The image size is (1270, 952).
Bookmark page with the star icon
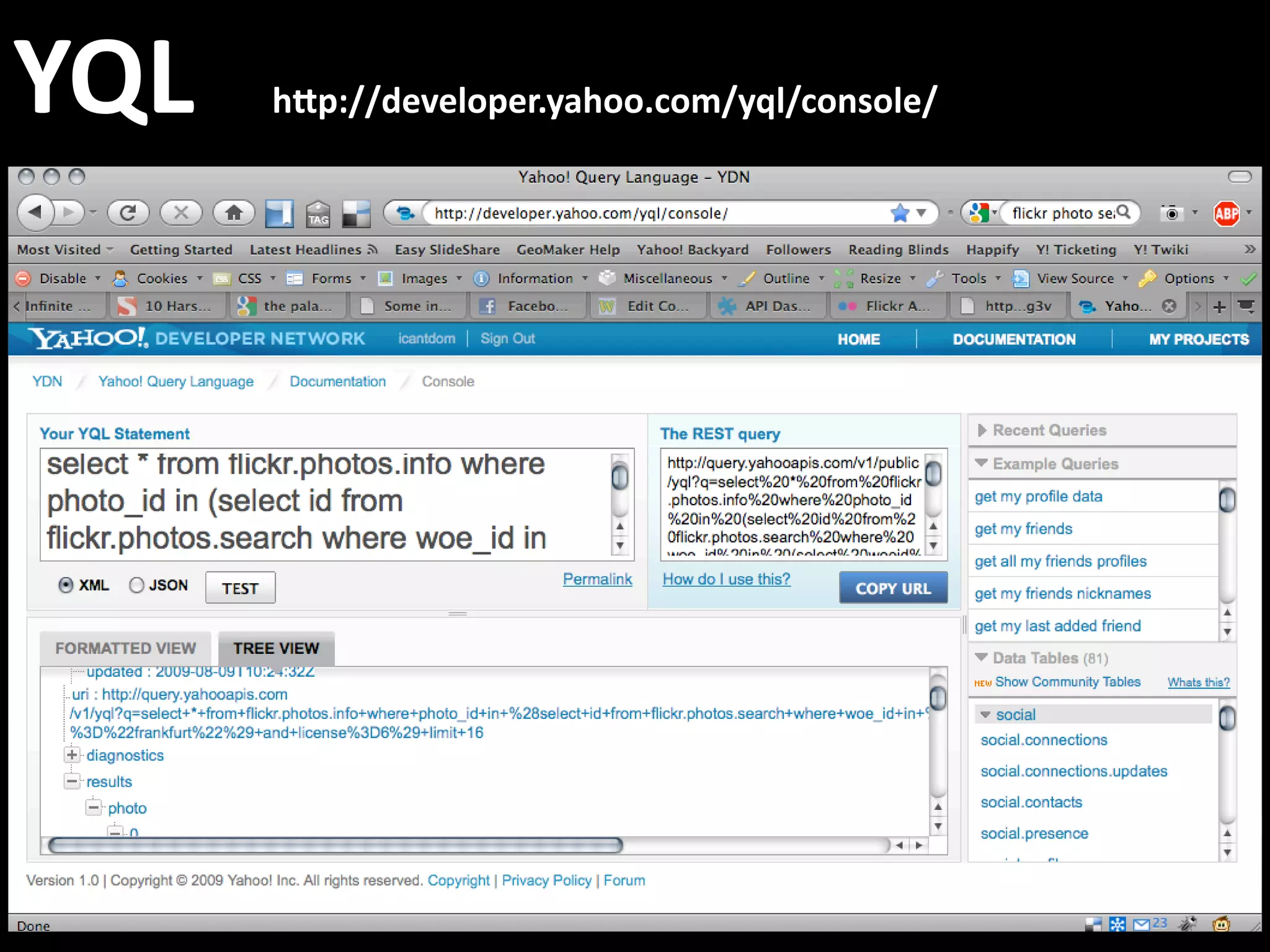(899, 213)
